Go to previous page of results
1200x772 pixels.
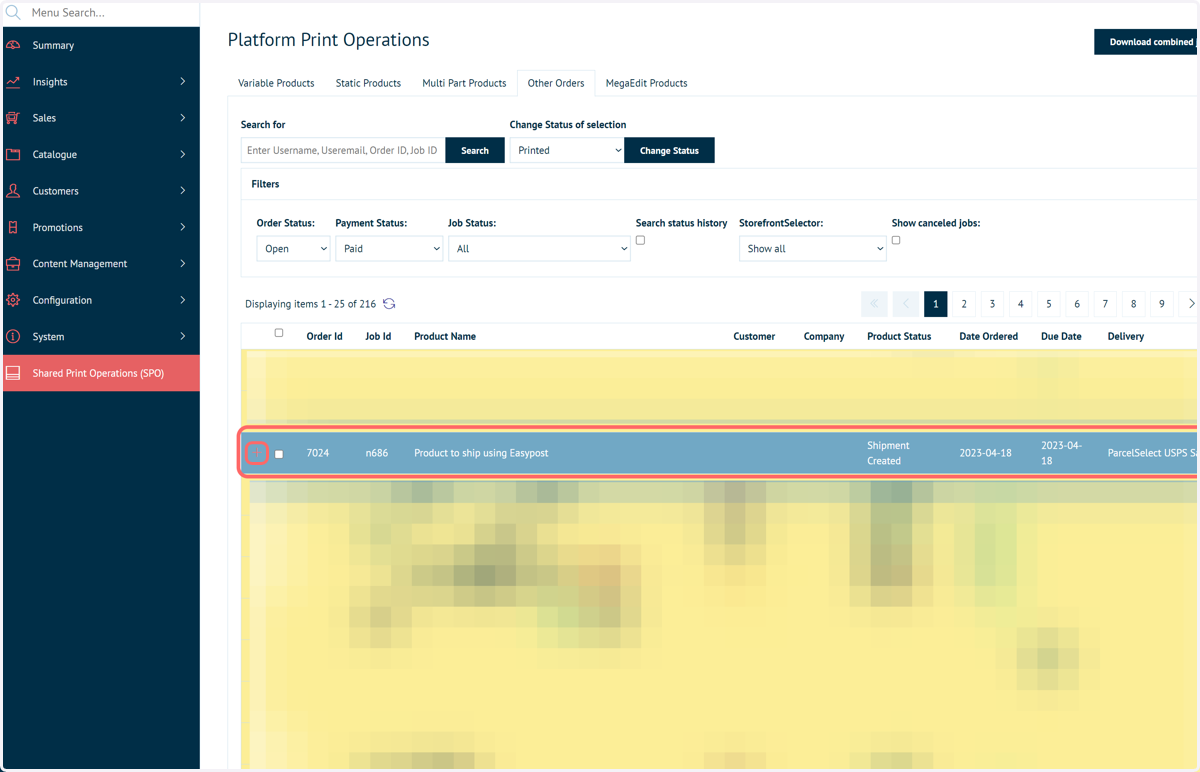coord(906,304)
